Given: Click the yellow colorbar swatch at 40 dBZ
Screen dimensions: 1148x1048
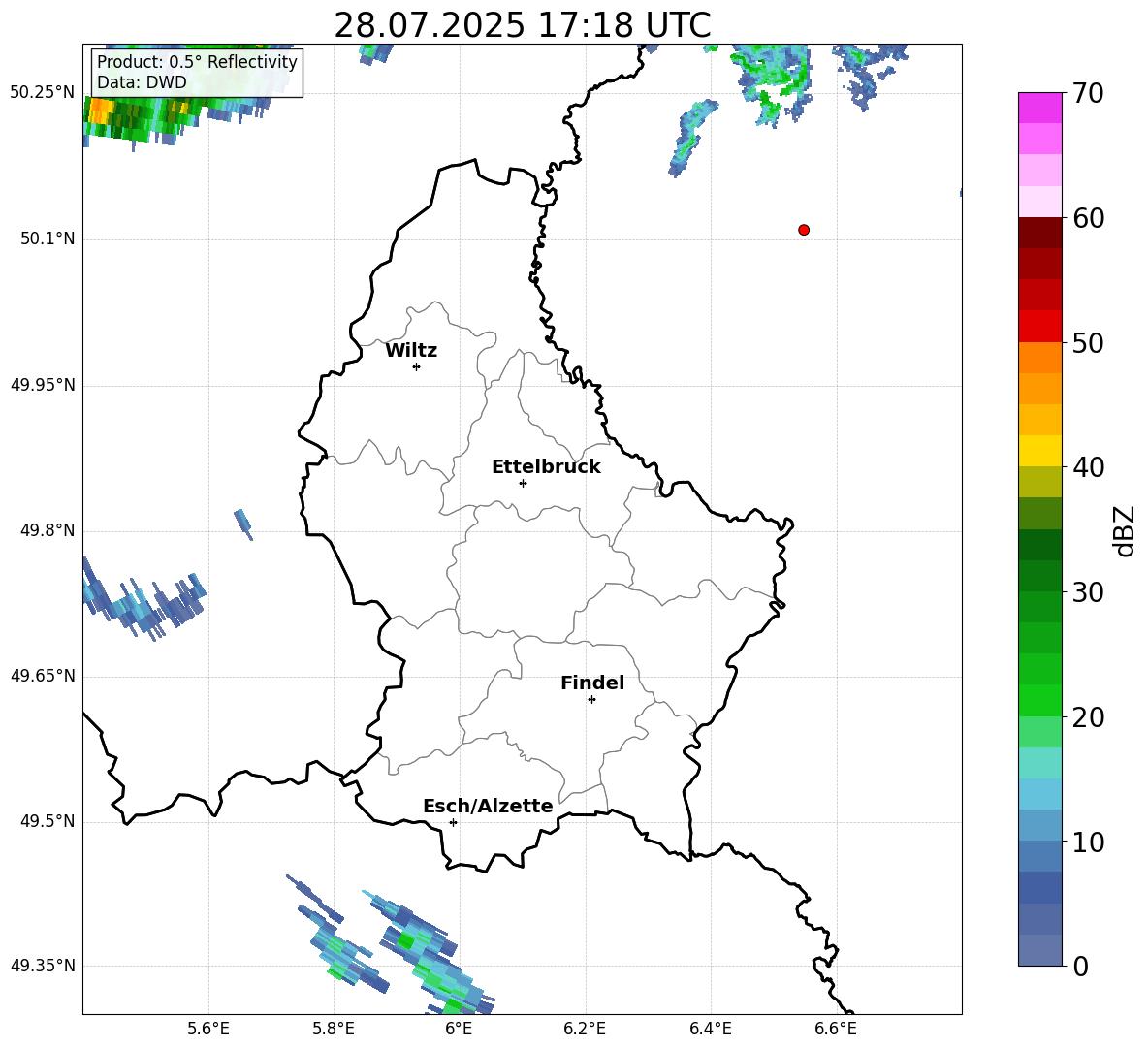Looking at the screenshot, I should coord(1039,451).
